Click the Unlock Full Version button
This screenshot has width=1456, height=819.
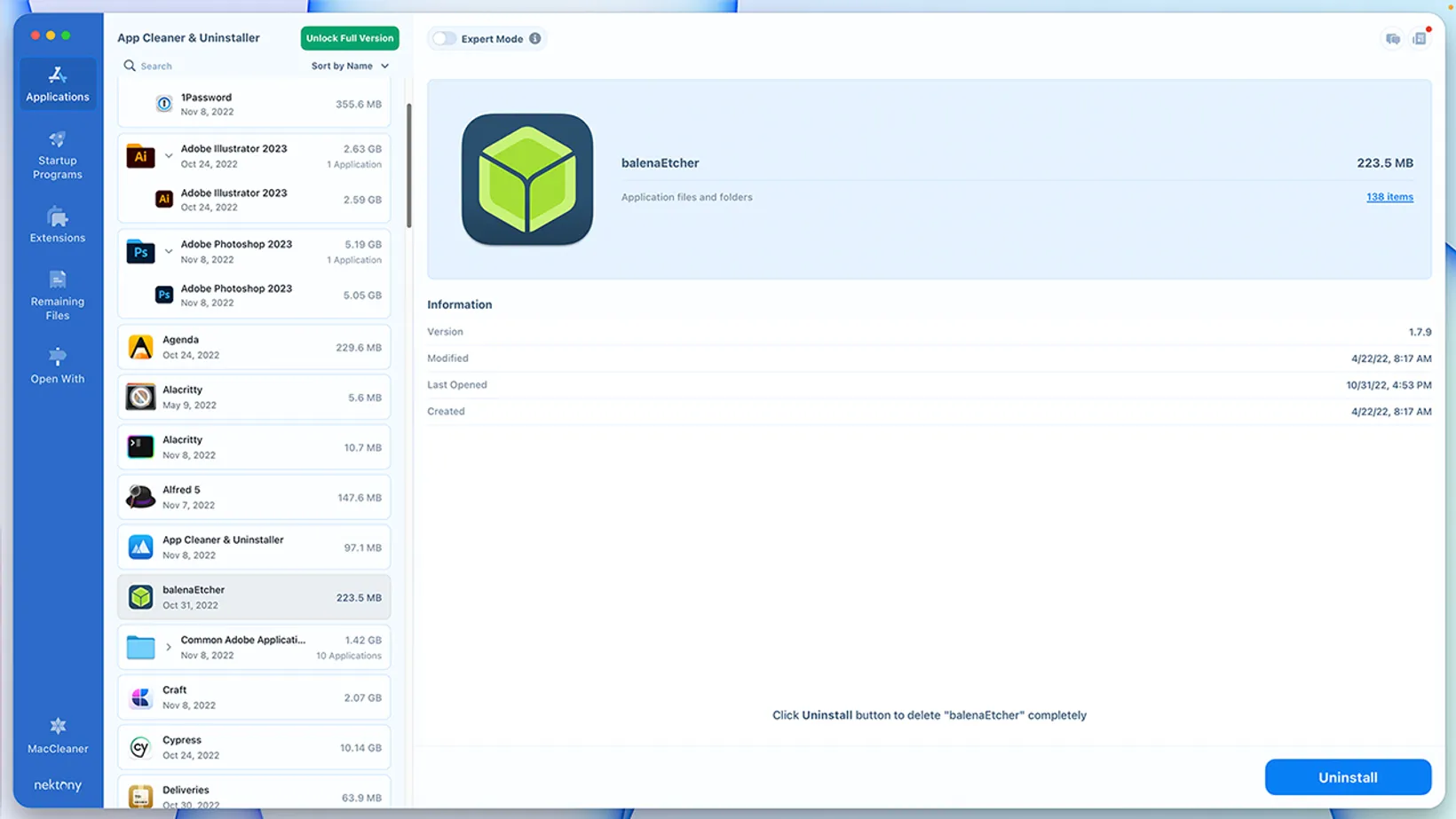pos(350,38)
